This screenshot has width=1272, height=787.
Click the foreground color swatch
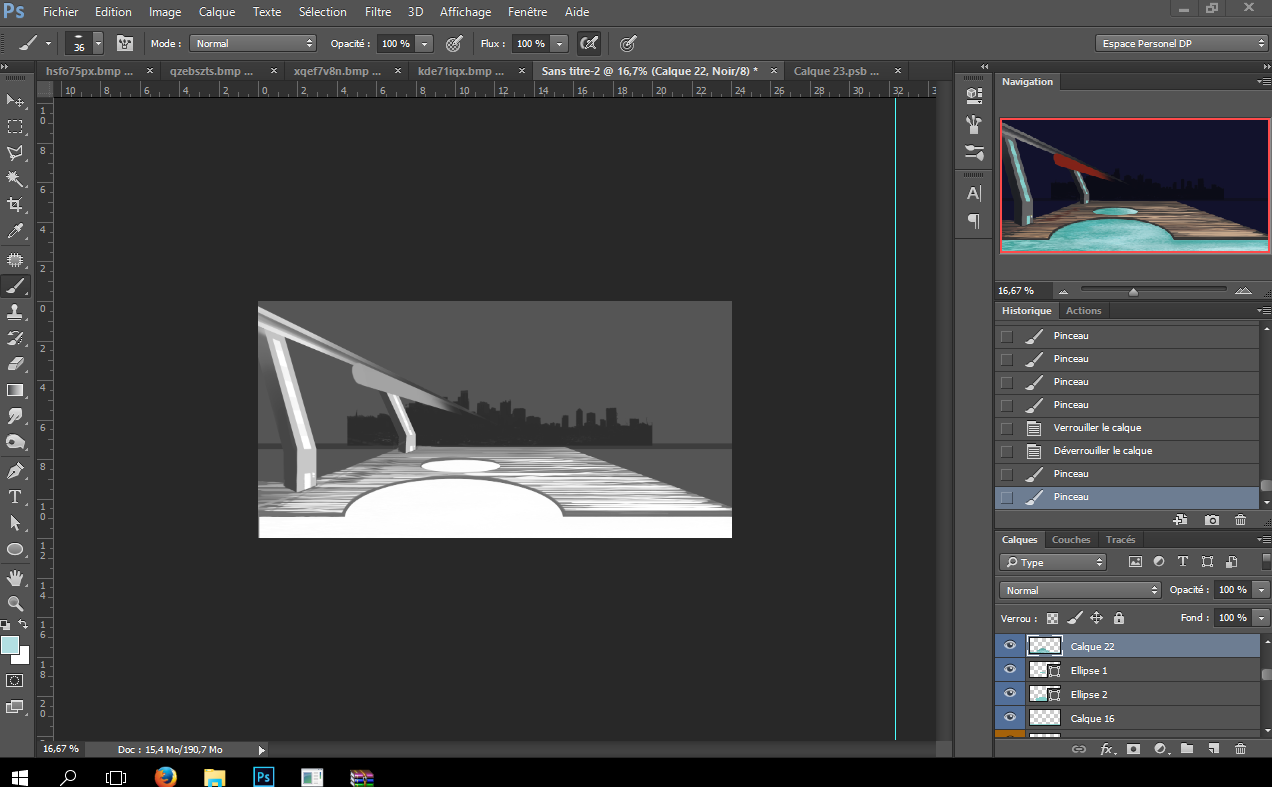pyautogui.click(x=10, y=646)
